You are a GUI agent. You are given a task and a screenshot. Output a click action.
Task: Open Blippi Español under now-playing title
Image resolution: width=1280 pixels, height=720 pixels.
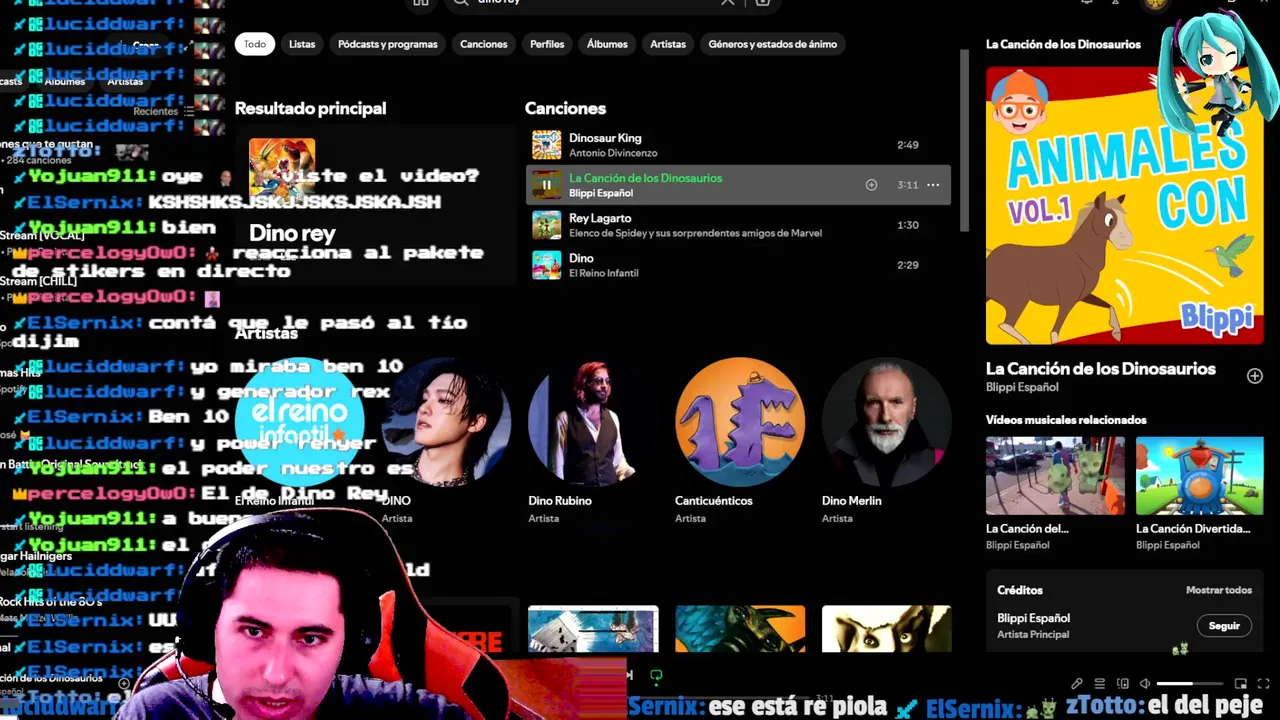point(1022,387)
